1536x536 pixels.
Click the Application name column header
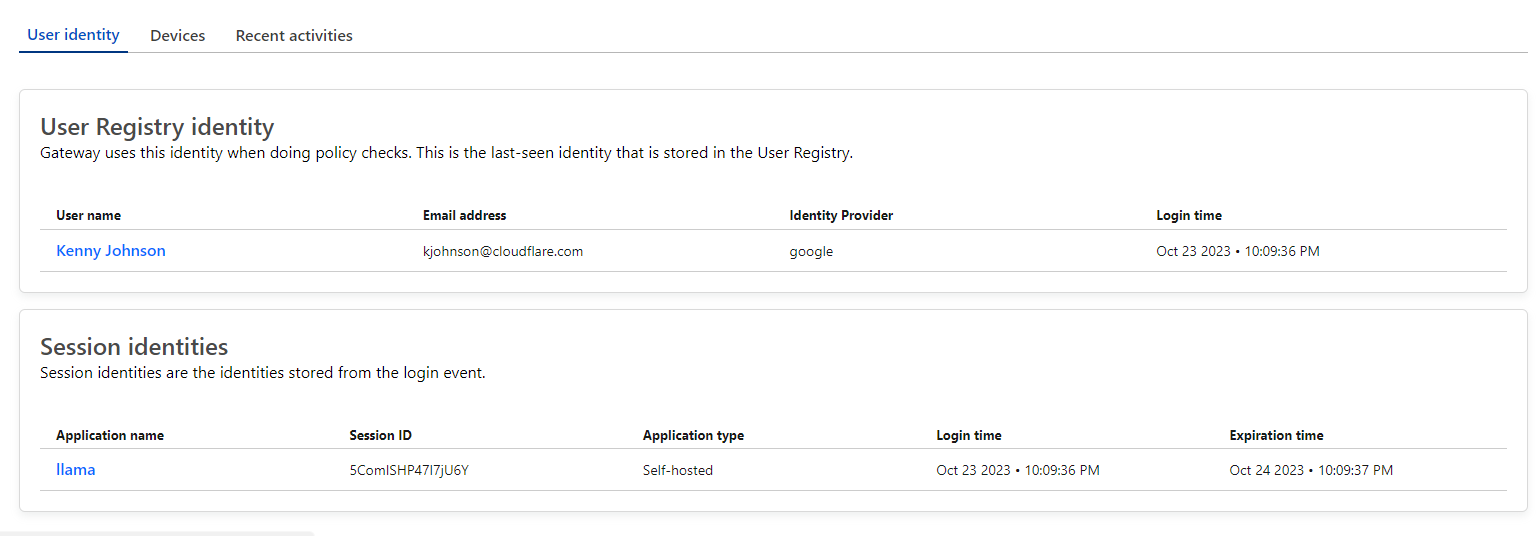pos(110,435)
